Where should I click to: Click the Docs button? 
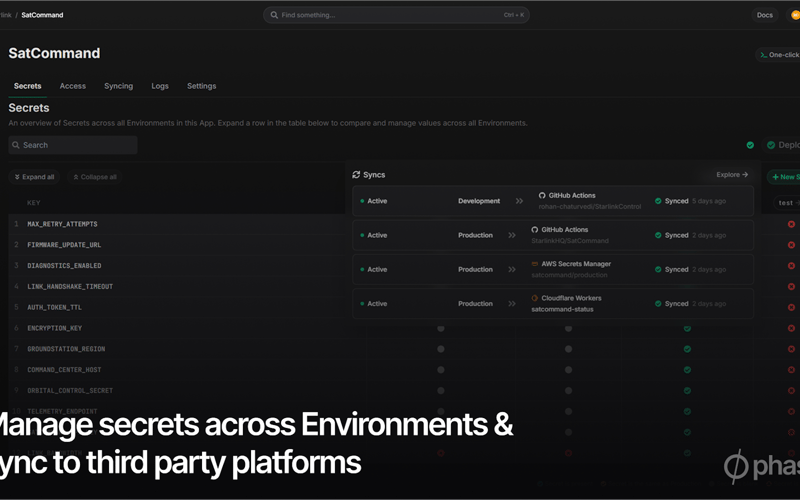tap(764, 15)
